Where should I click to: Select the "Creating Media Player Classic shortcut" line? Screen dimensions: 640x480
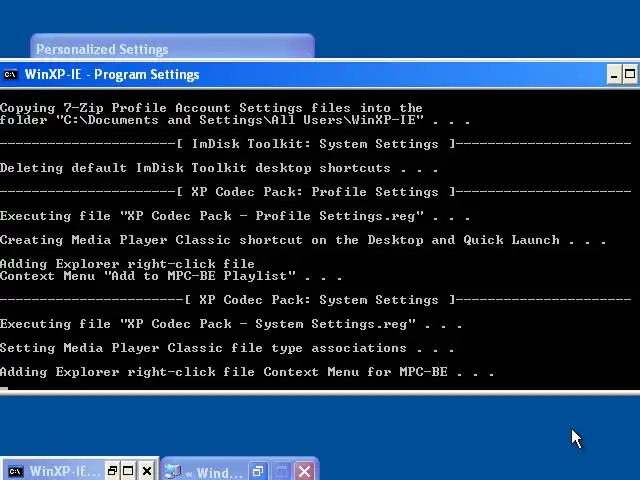[303, 240]
